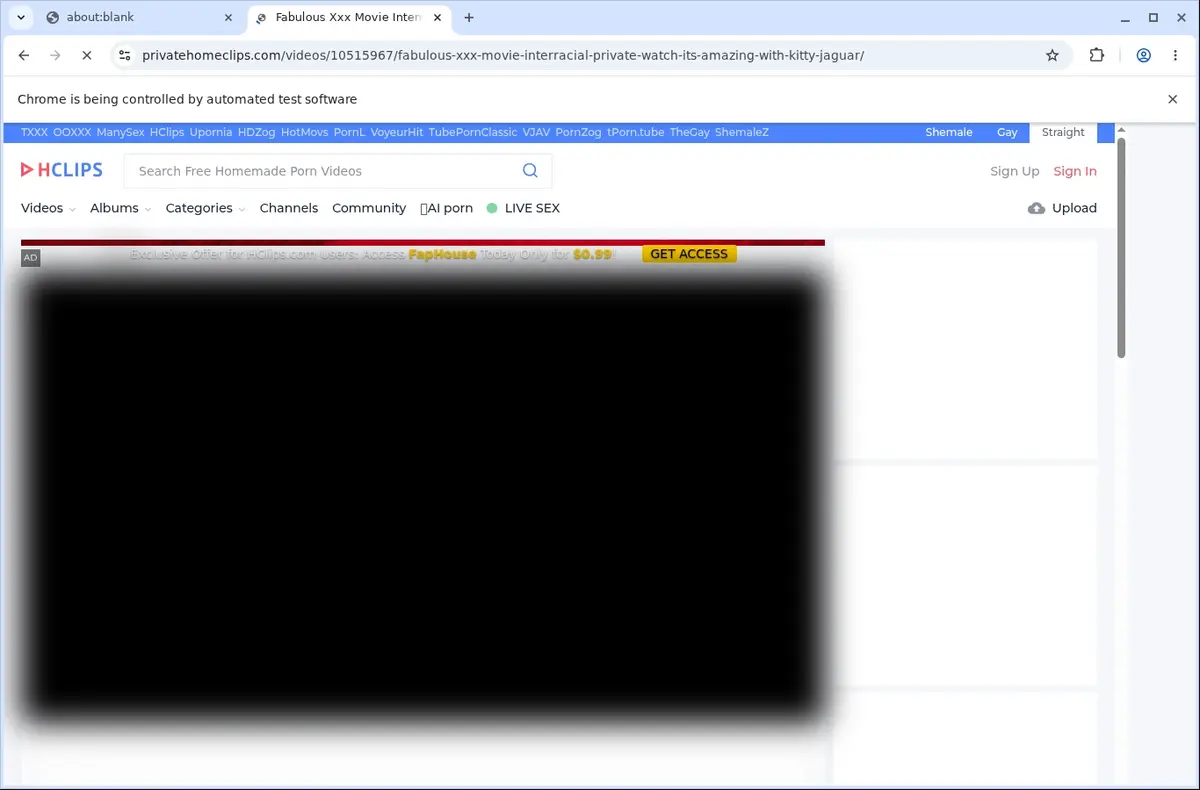Click the green LIVE status dot

point(492,208)
